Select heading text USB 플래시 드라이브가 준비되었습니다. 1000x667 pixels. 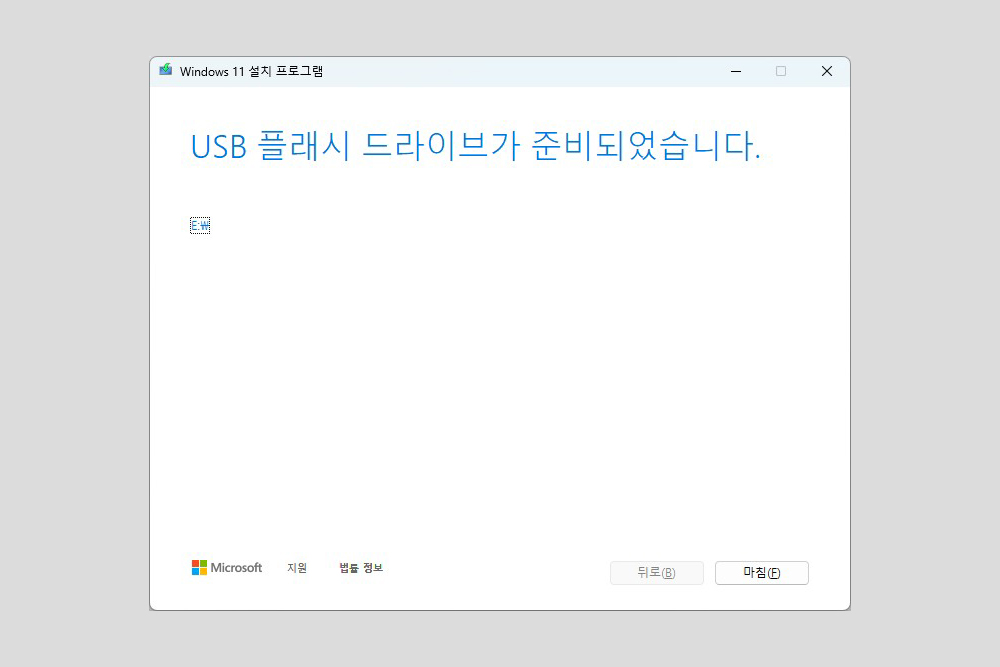(476, 146)
